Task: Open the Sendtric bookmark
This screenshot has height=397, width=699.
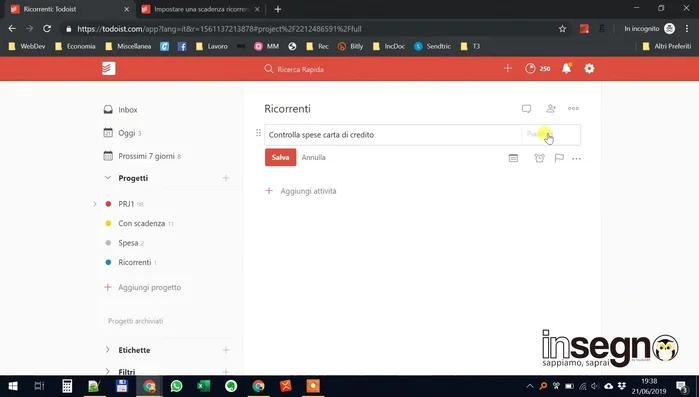Action: 432,46
